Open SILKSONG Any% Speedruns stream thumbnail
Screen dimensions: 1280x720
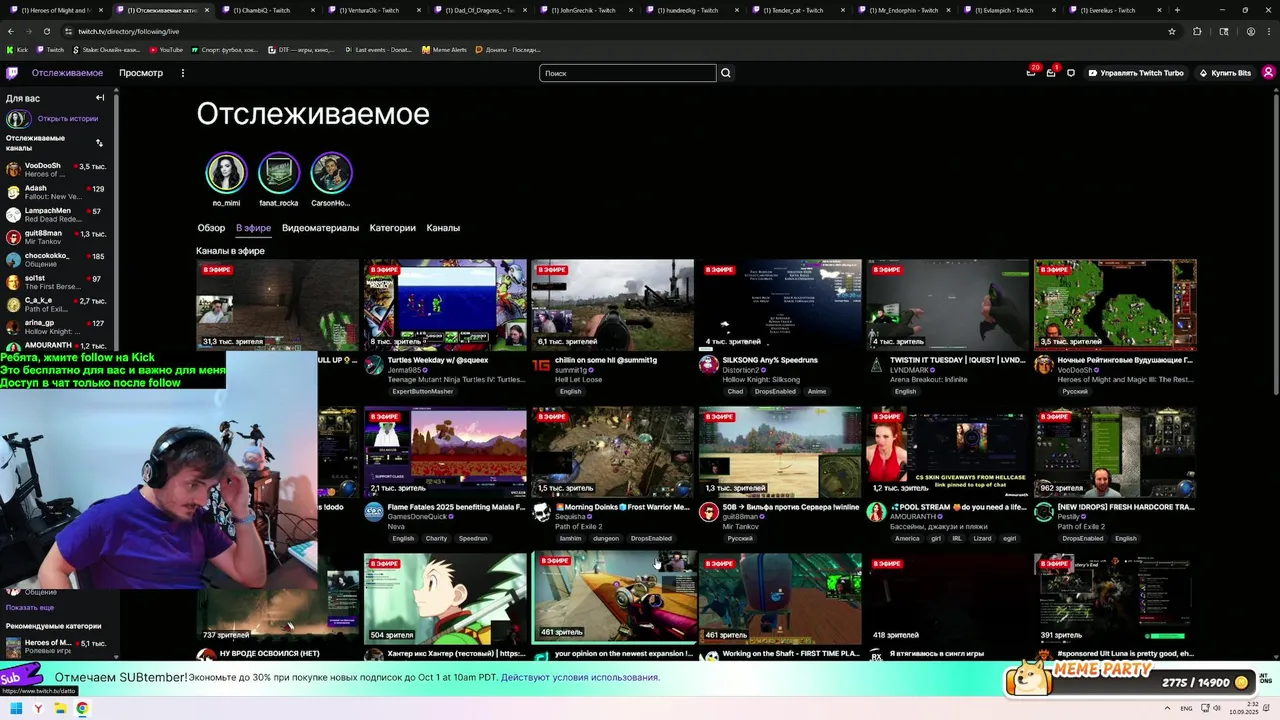pyautogui.click(x=780, y=305)
